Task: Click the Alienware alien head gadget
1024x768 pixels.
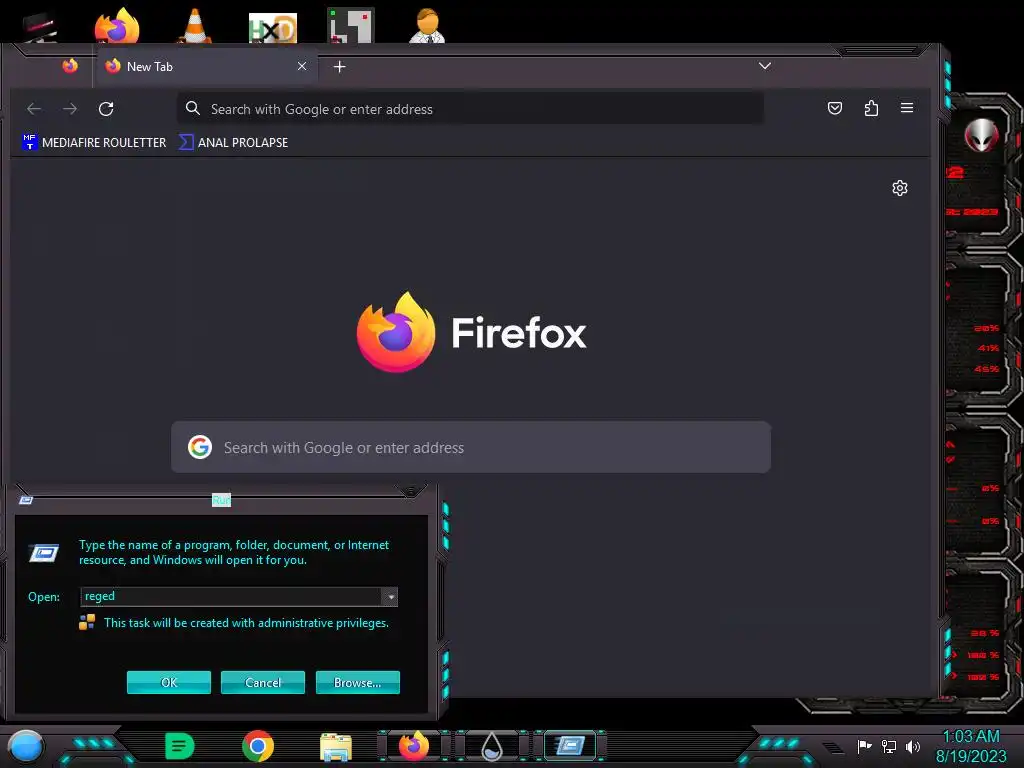Action: click(x=982, y=135)
